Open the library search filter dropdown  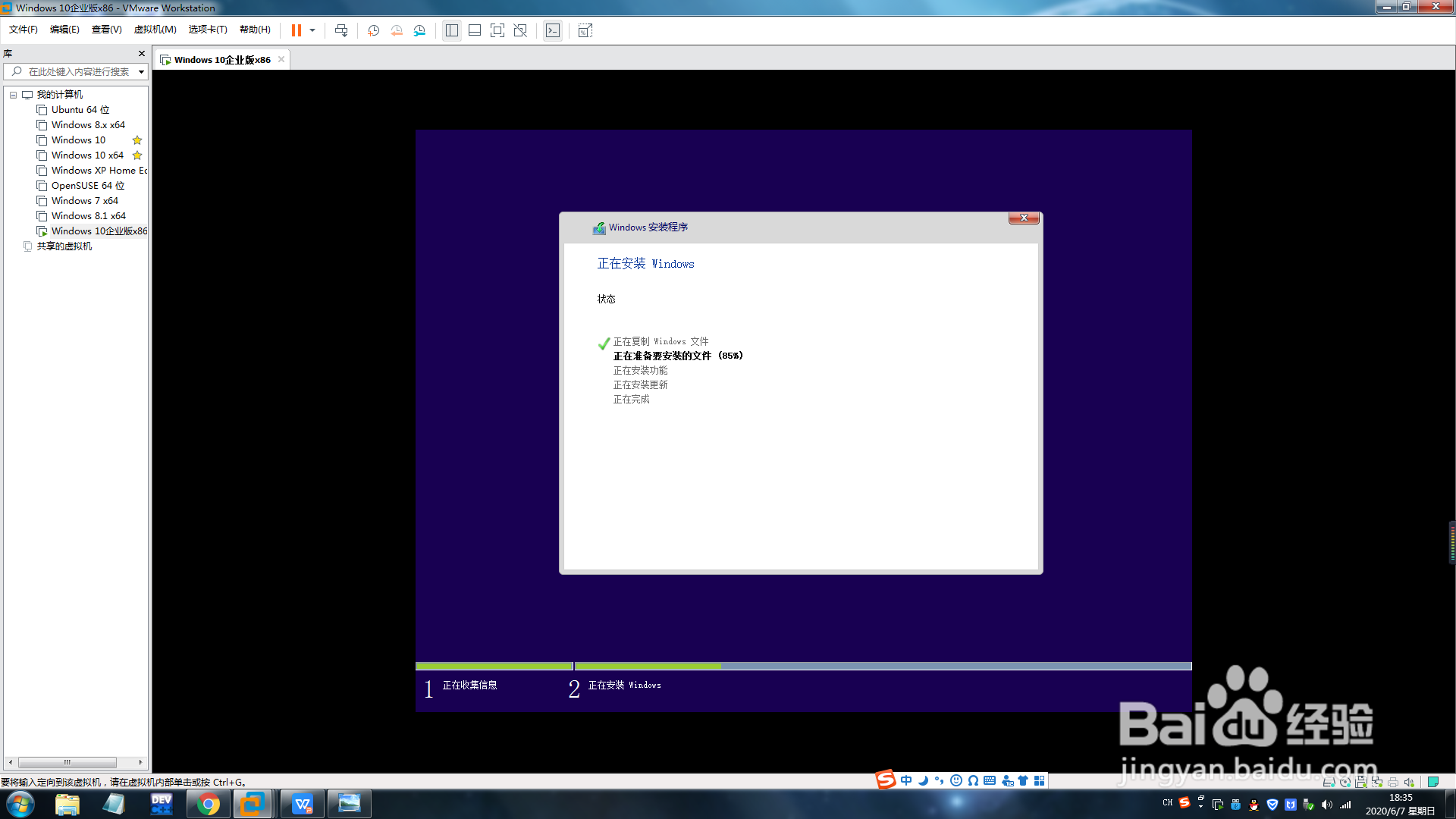pos(141,72)
